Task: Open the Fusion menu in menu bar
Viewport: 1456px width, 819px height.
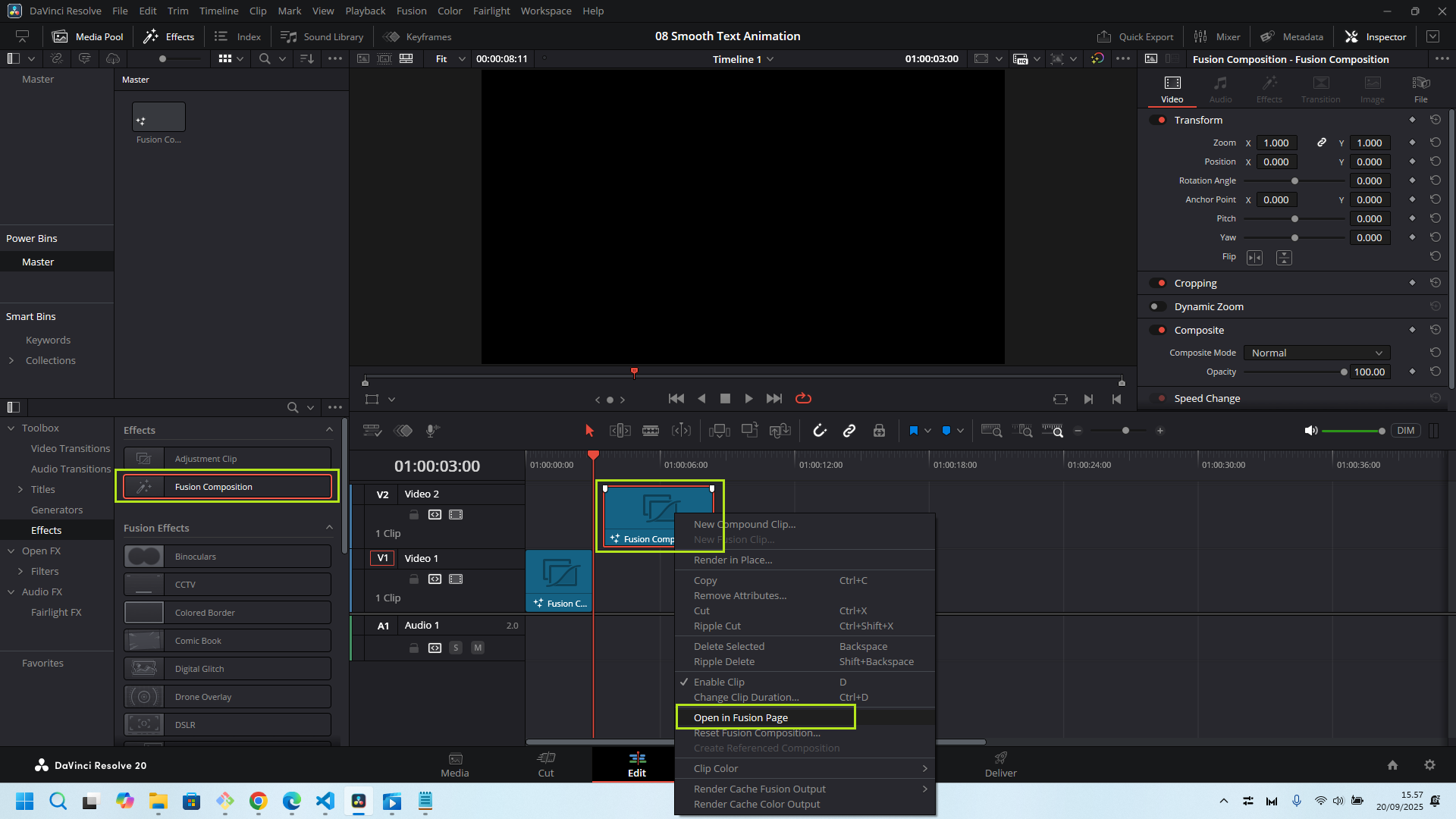Action: 411,11
